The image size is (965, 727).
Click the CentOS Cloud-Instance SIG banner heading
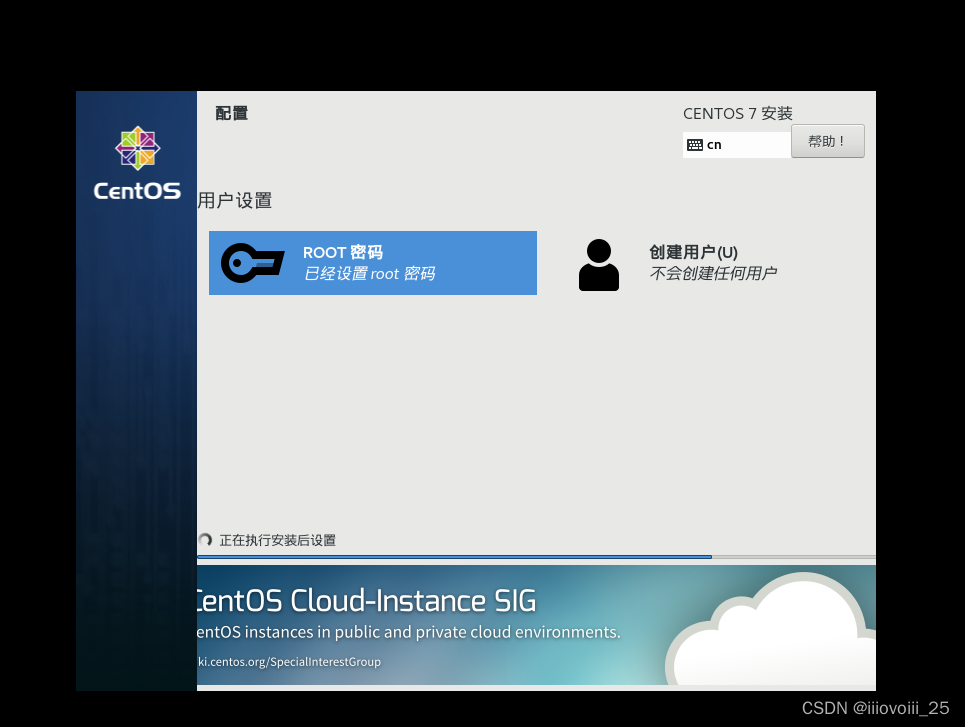(x=366, y=600)
